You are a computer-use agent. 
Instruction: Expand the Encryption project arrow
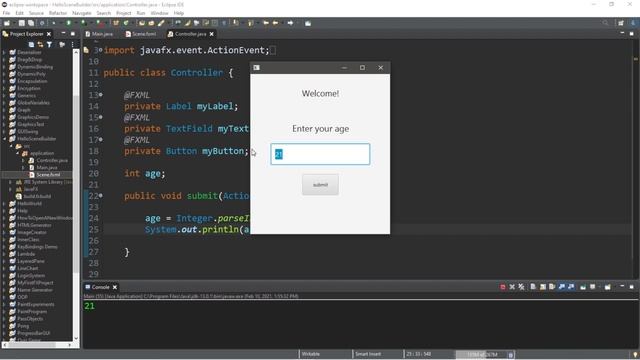point(4,88)
